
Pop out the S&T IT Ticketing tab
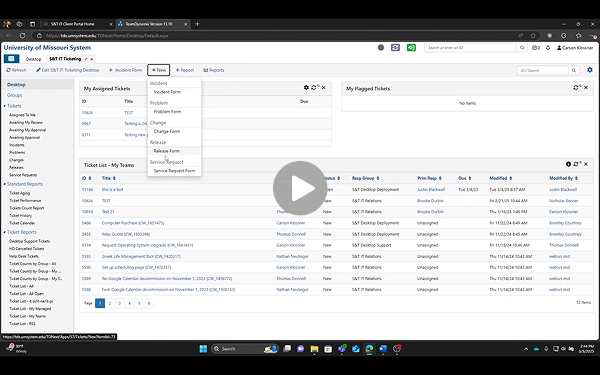click(86, 59)
